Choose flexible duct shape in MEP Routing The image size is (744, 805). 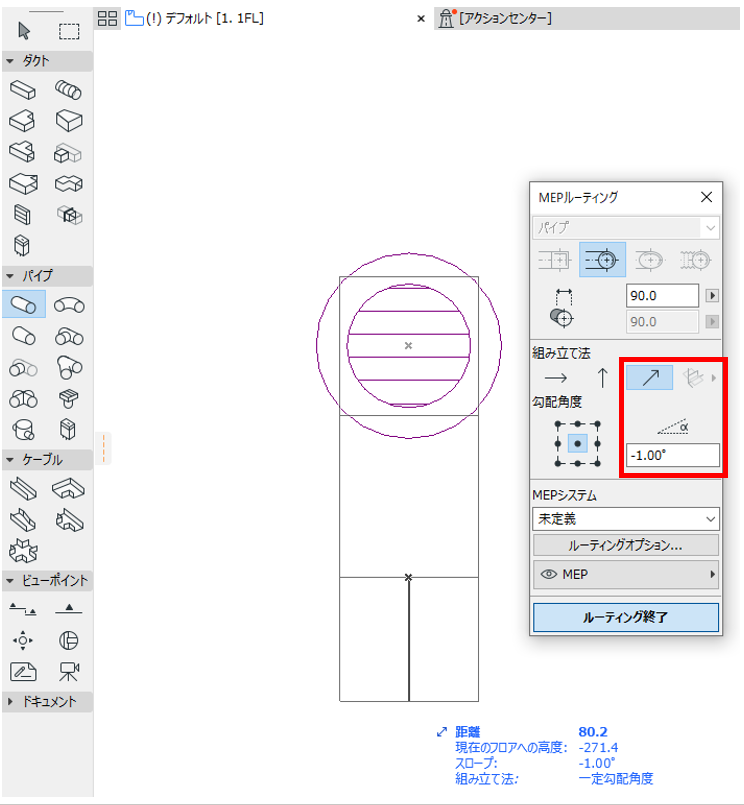point(695,260)
